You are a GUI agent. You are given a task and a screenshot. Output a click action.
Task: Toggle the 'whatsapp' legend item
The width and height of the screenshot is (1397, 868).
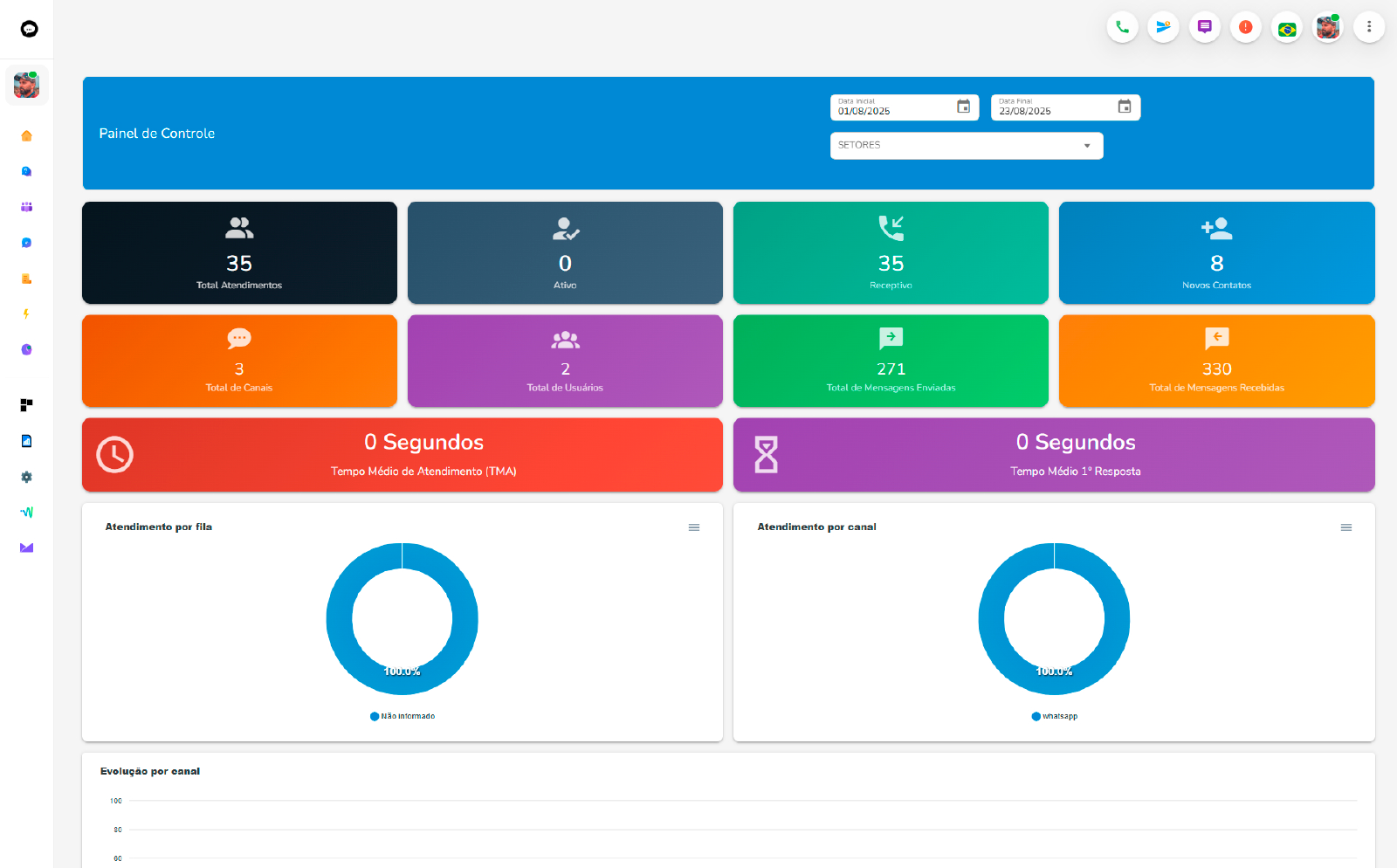coord(1055,716)
